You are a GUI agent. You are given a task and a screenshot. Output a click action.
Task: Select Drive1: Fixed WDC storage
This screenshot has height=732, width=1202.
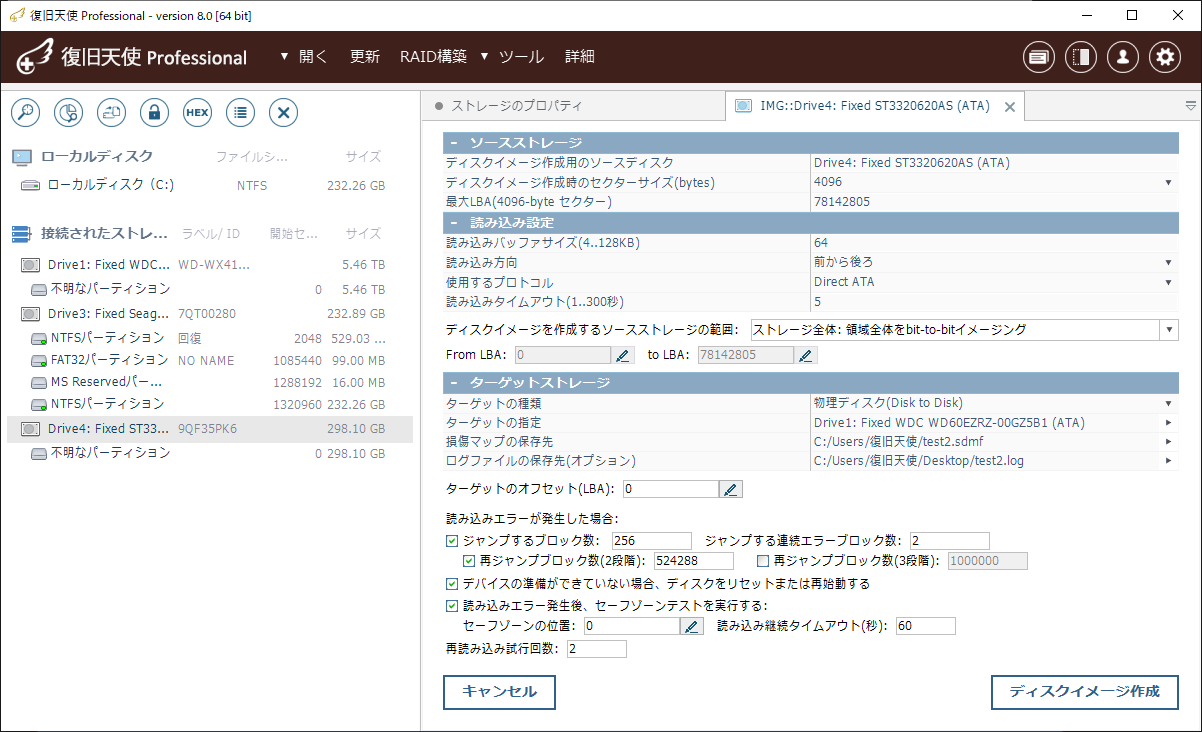tap(210, 265)
